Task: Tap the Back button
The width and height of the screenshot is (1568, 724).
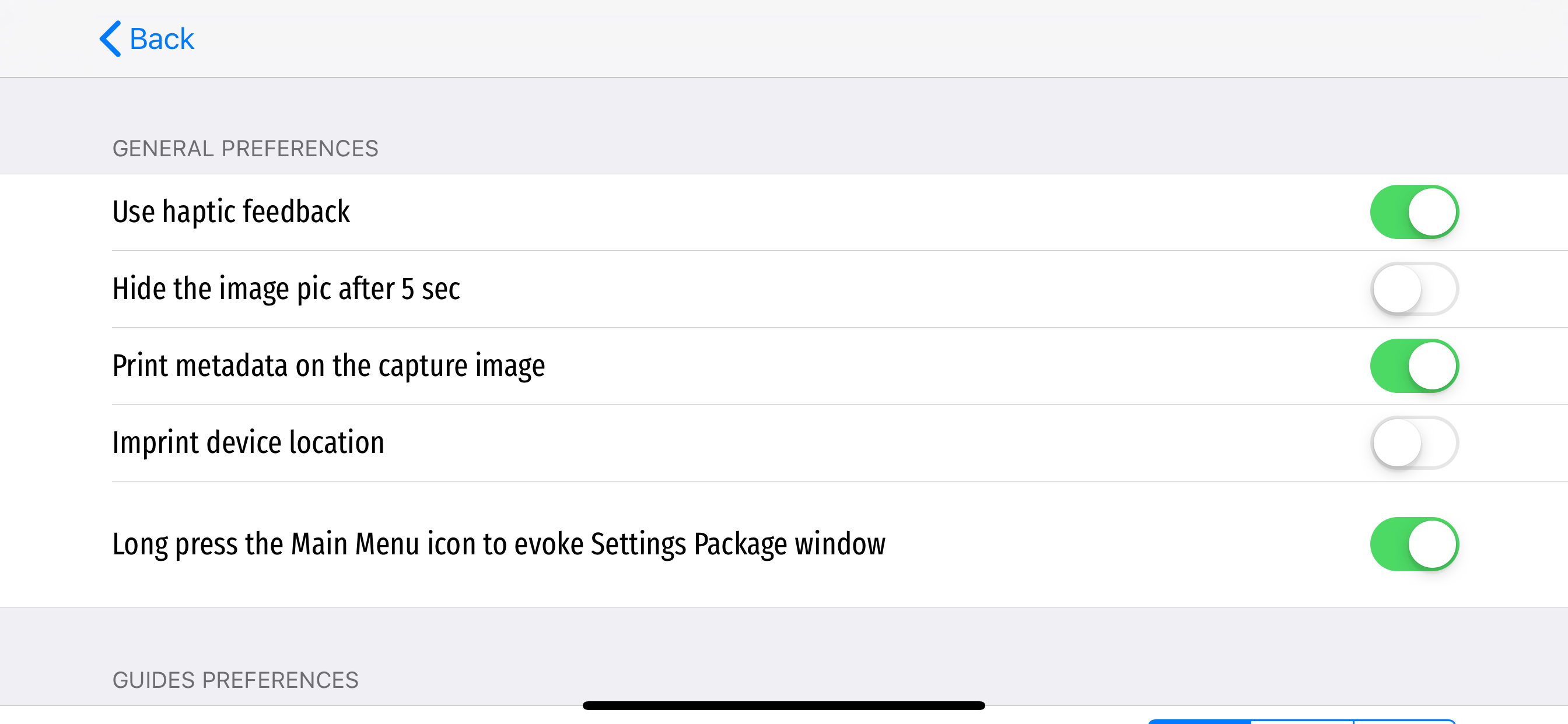Action: (149, 38)
